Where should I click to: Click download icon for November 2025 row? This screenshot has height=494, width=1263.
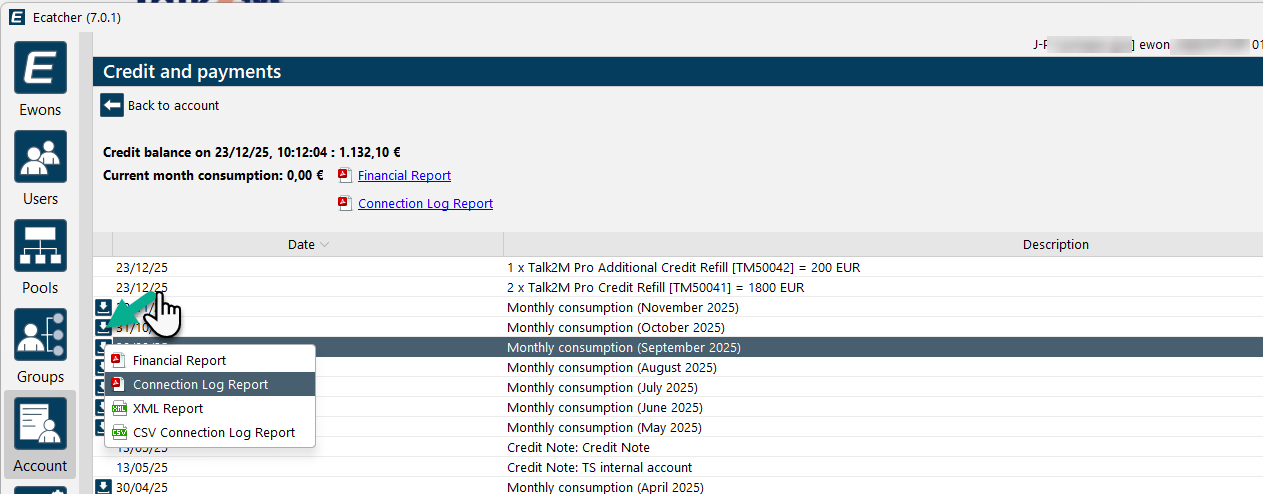click(x=103, y=307)
